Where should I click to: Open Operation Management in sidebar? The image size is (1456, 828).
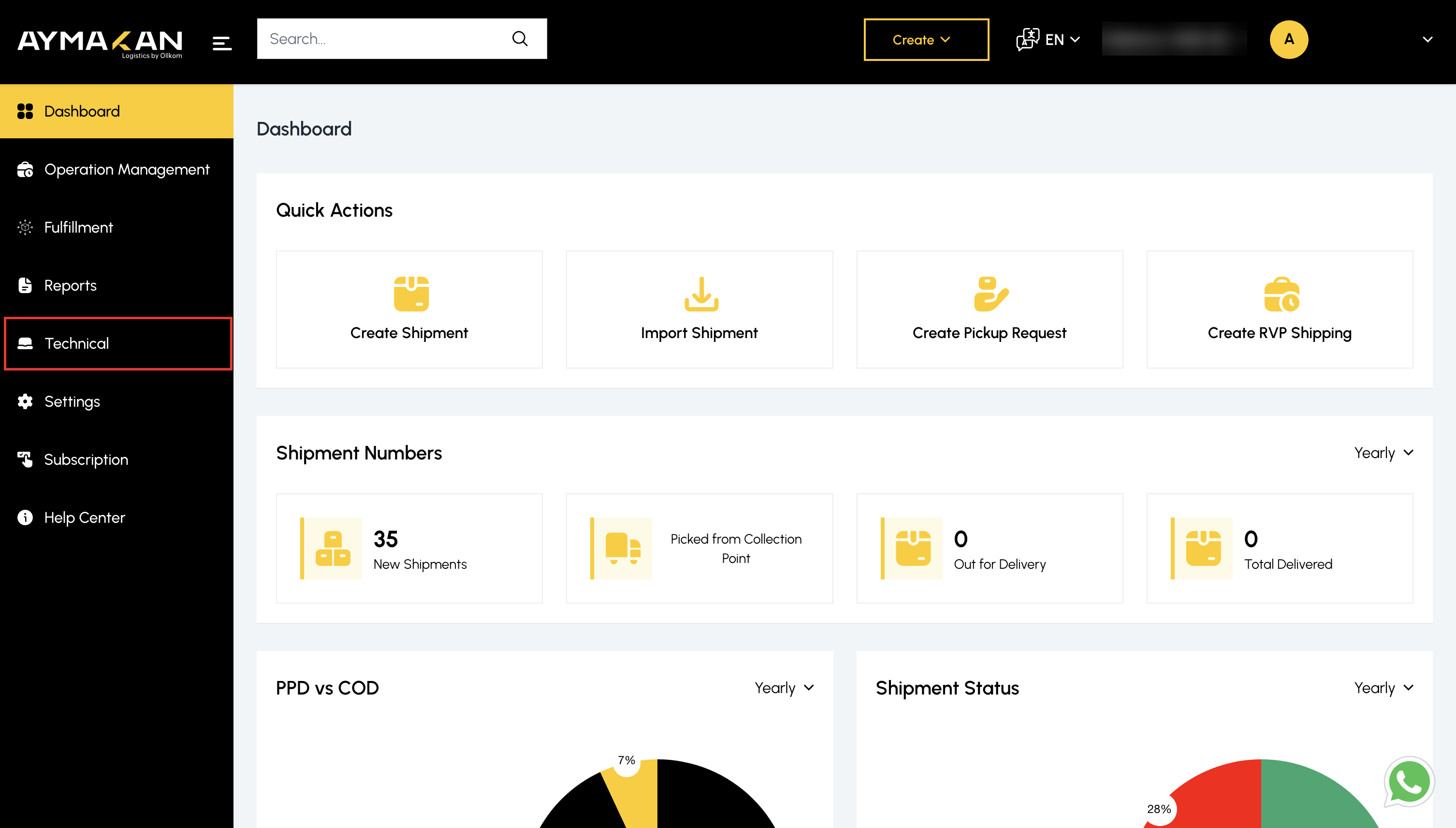point(116,169)
